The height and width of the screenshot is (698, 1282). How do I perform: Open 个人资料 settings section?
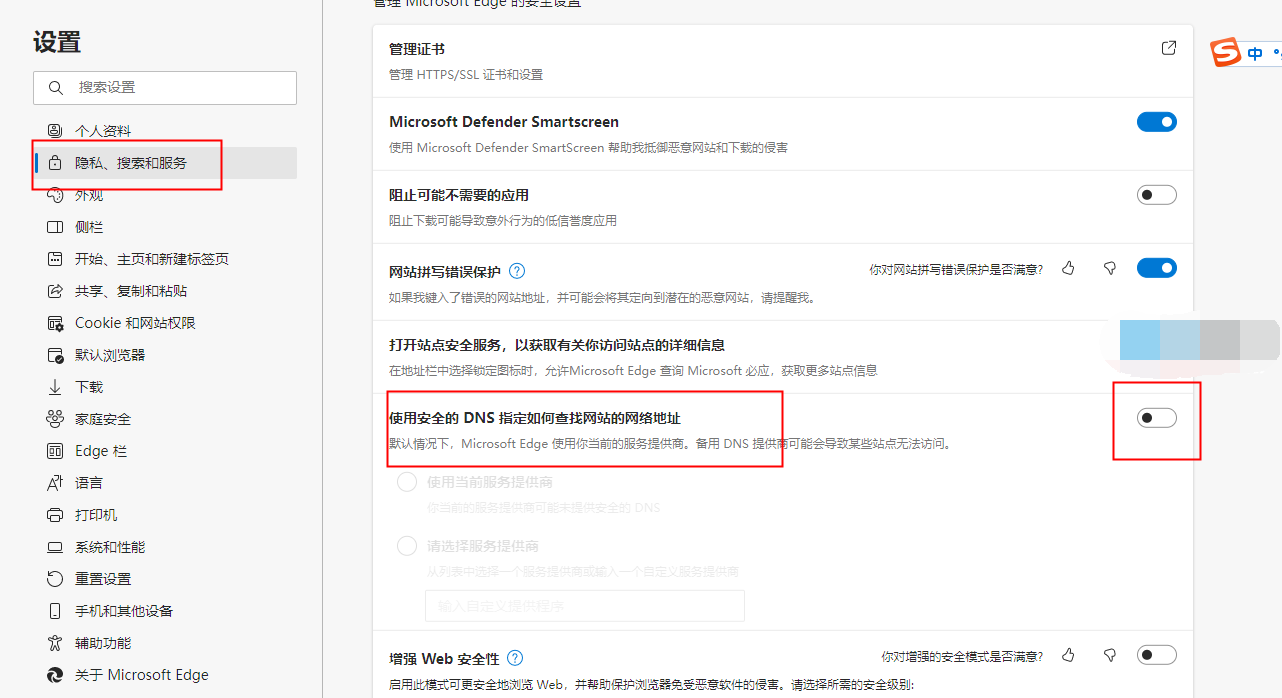(102, 131)
